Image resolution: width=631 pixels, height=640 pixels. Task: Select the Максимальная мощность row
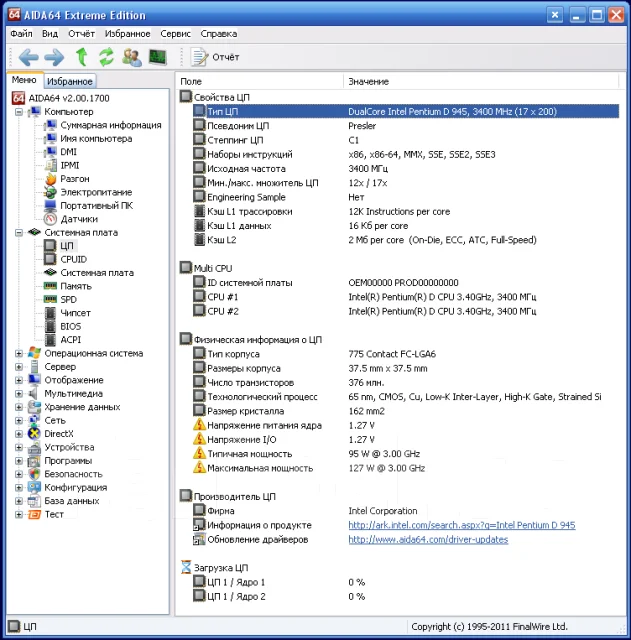pyautogui.click(x=406, y=469)
